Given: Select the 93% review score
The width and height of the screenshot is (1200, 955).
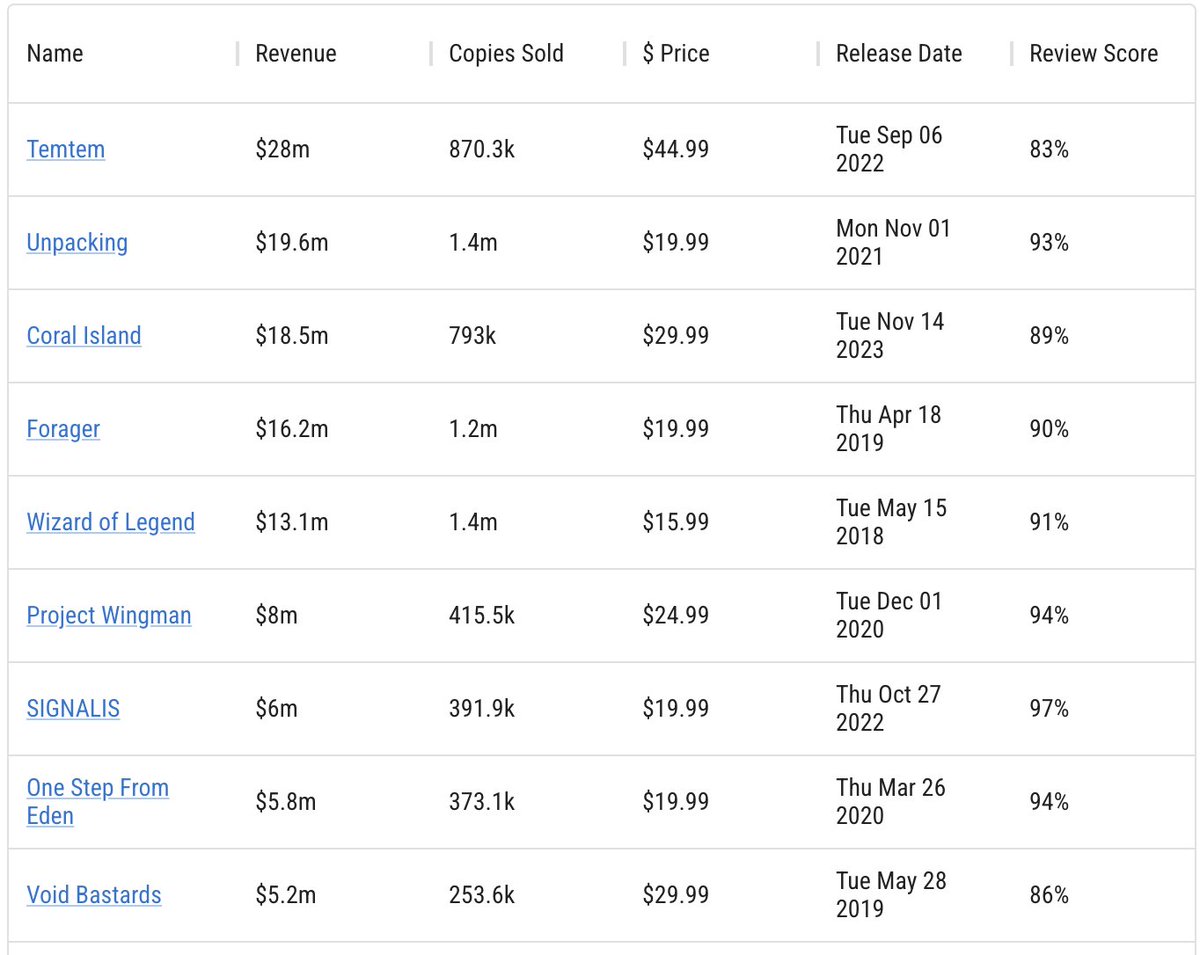Looking at the screenshot, I should 1049,242.
